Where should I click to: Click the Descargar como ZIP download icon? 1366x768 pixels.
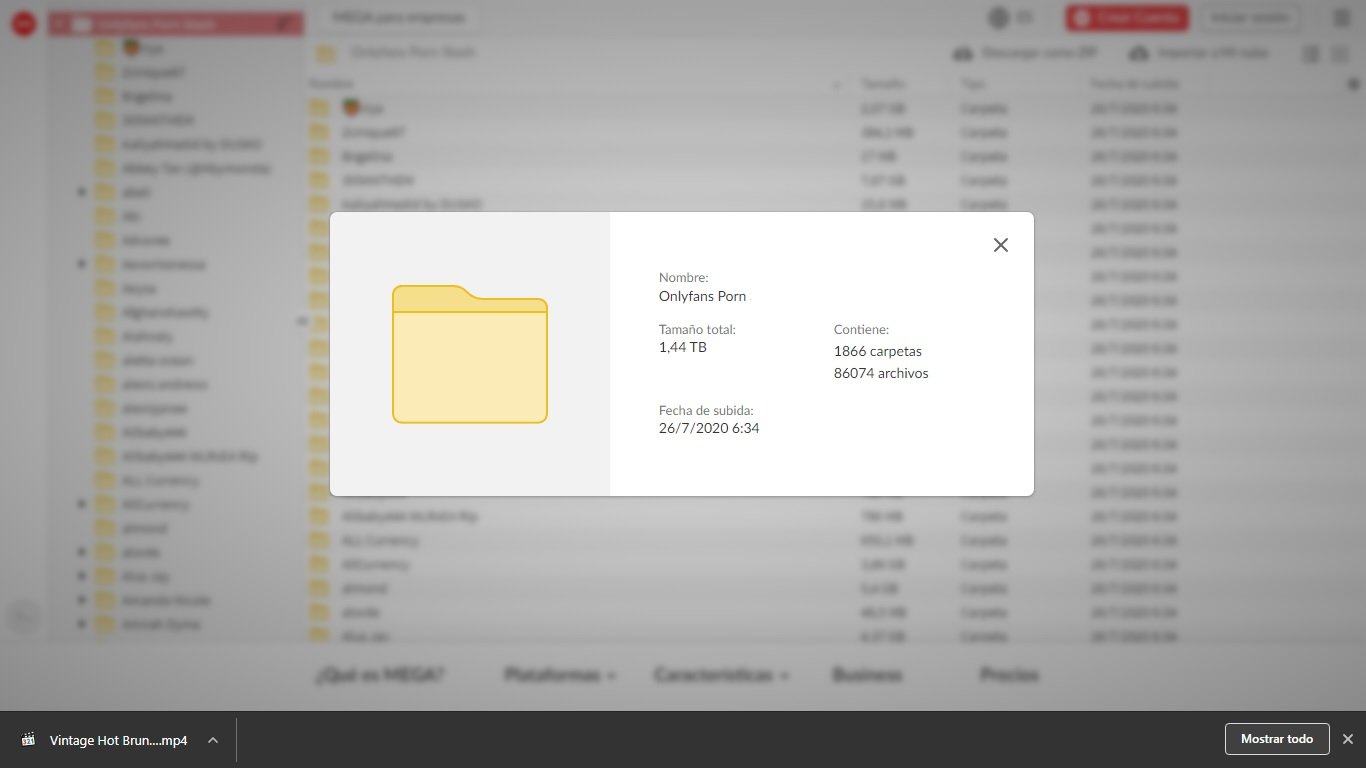click(963, 53)
